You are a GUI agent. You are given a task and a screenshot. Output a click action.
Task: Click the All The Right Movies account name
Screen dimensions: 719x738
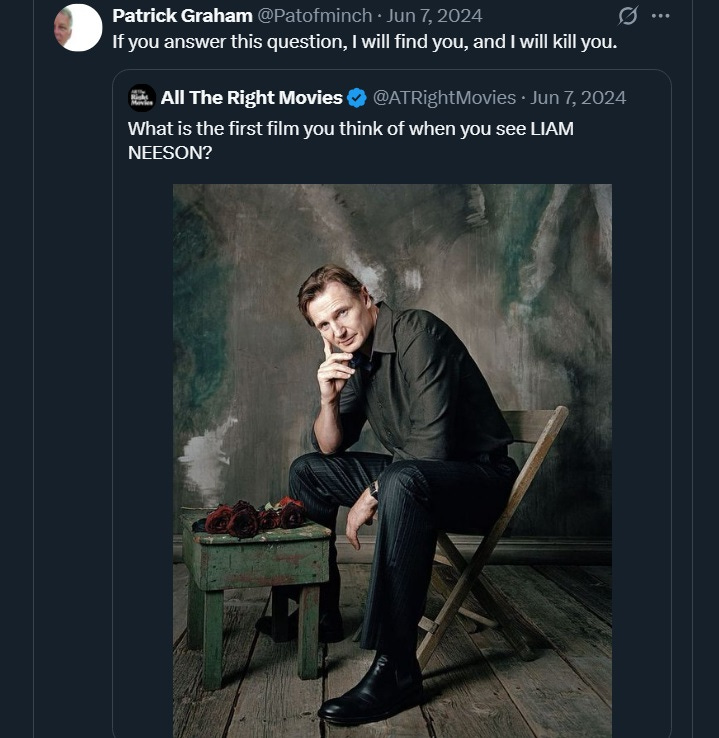[252, 97]
